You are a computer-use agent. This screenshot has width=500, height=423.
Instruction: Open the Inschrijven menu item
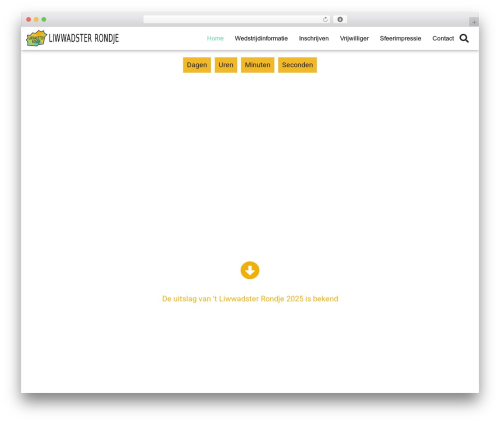click(314, 38)
